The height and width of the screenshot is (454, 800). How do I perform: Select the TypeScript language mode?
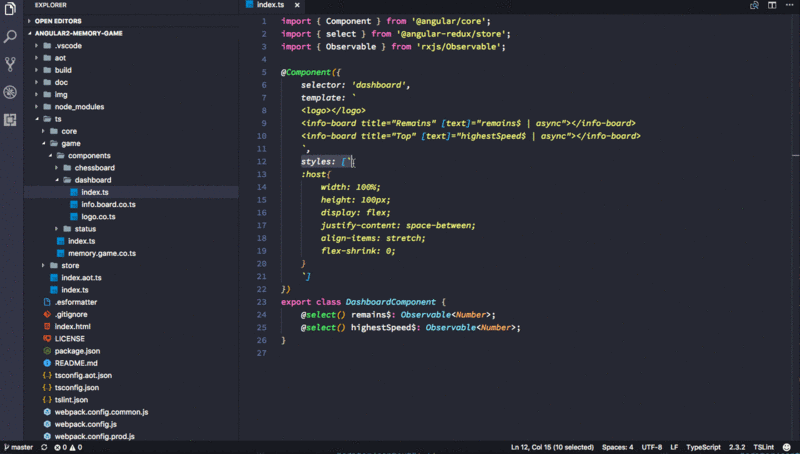click(703, 447)
